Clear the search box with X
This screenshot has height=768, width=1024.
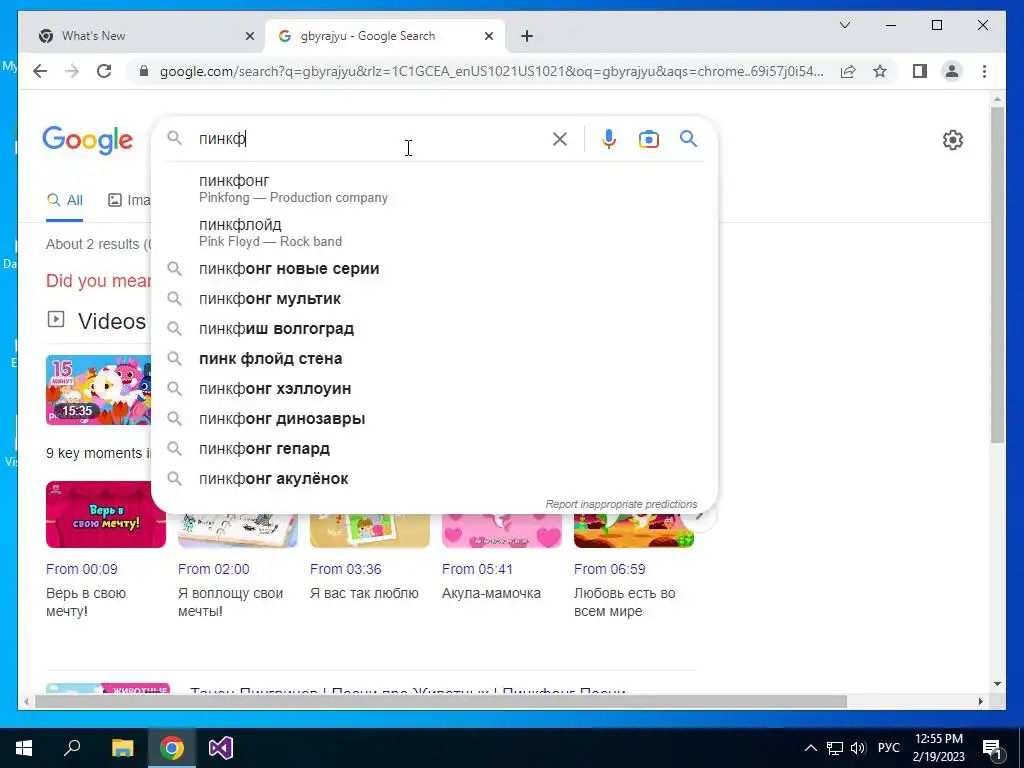pos(560,138)
